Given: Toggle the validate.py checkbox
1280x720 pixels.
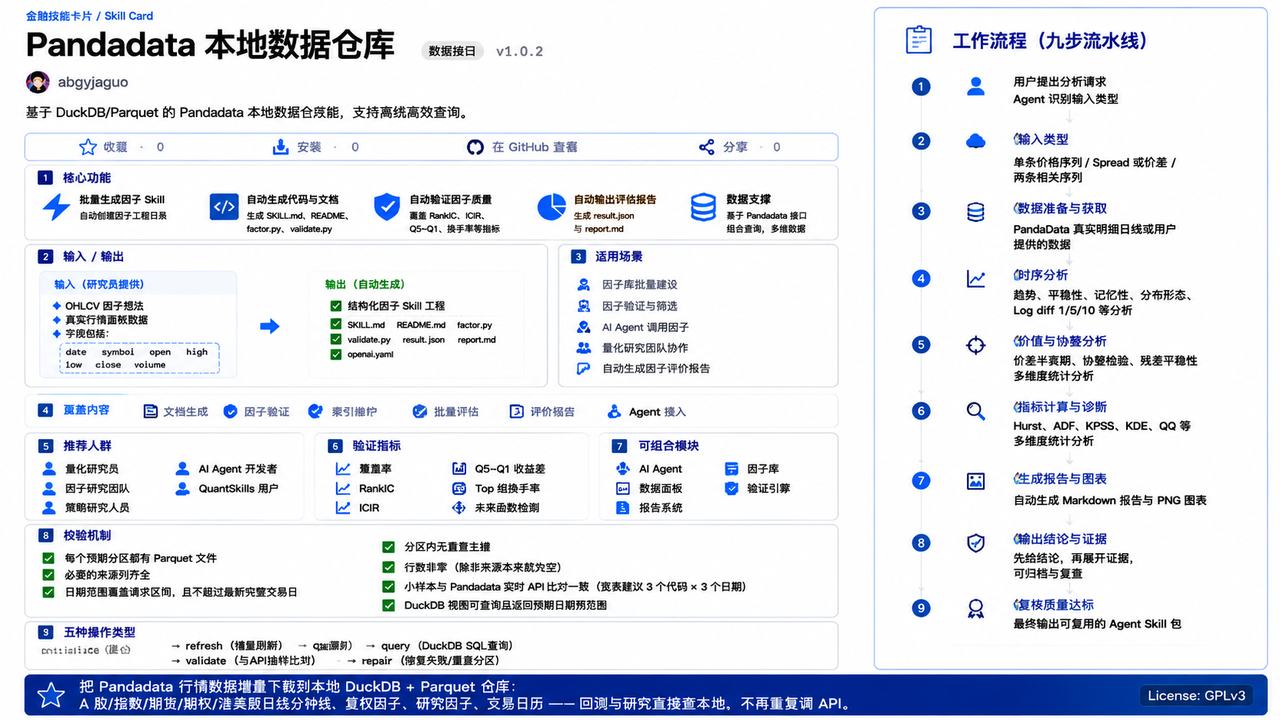Looking at the screenshot, I should 336,340.
